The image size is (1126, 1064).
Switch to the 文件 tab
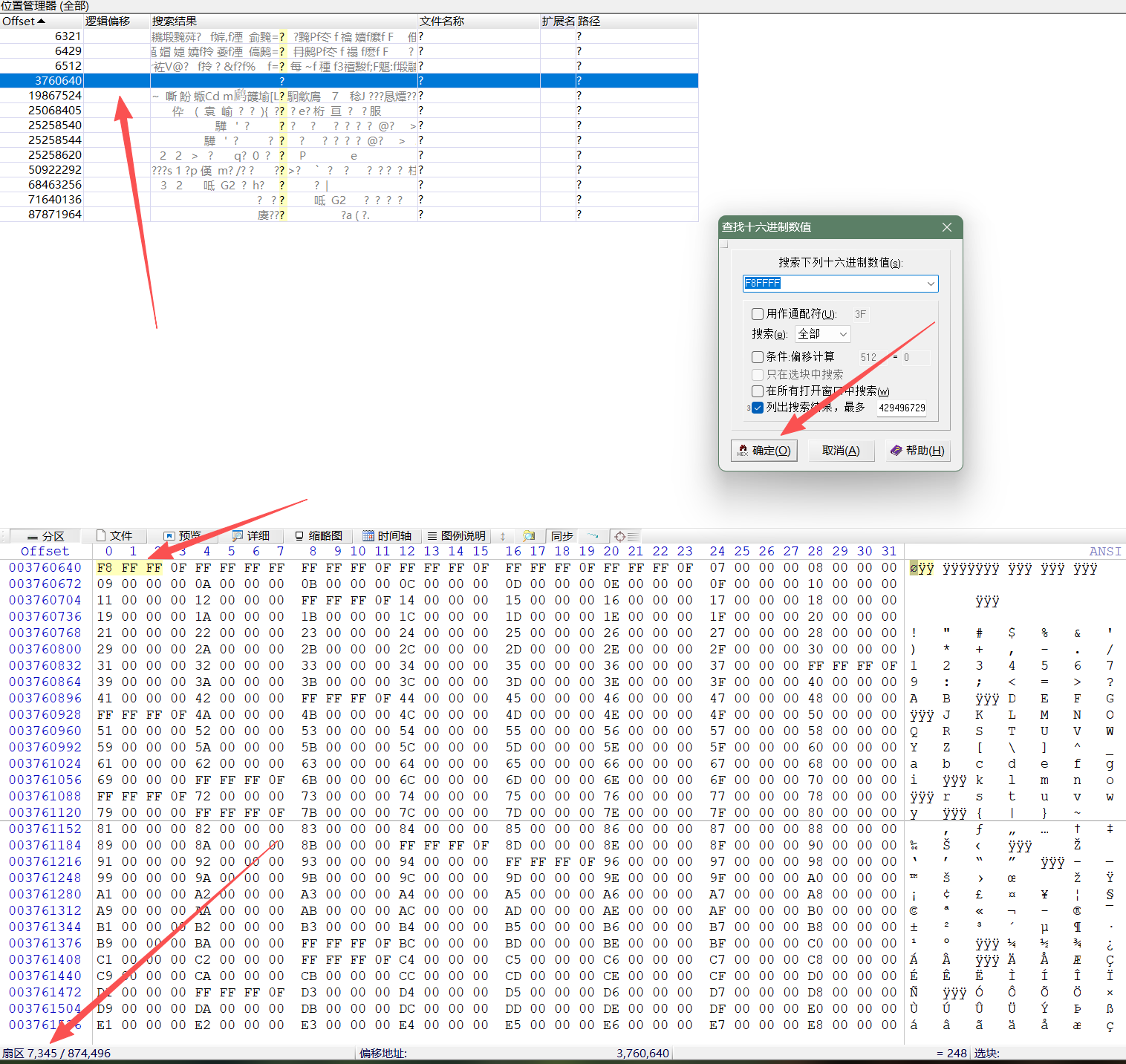click(x=114, y=536)
